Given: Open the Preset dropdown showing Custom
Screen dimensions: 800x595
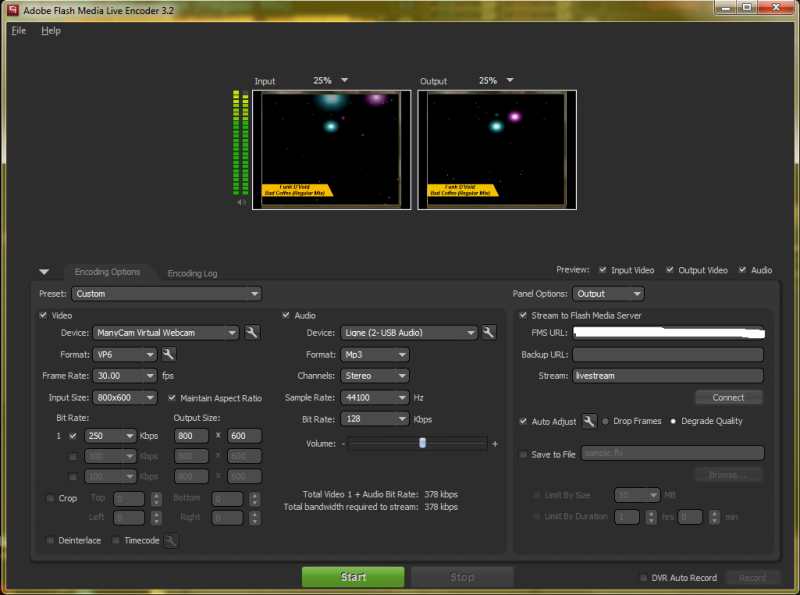Looking at the screenshot, I should tap(164, 294).
